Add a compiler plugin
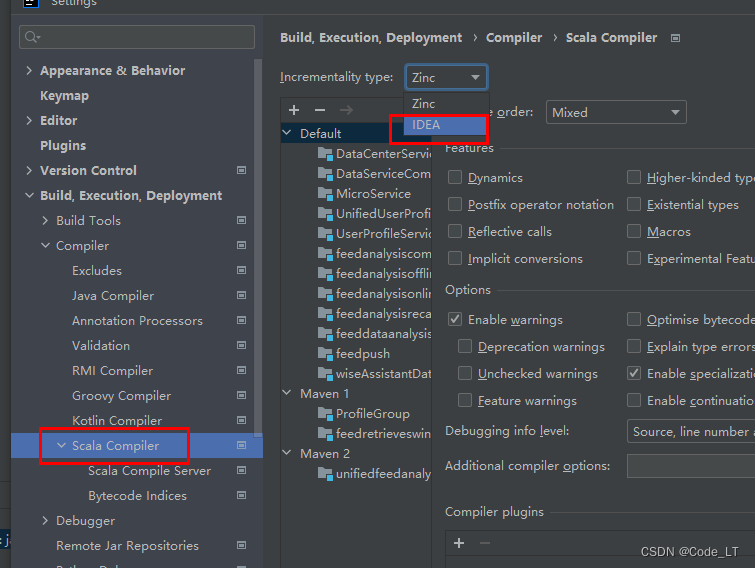755x568 pixels. pos(459,543)
